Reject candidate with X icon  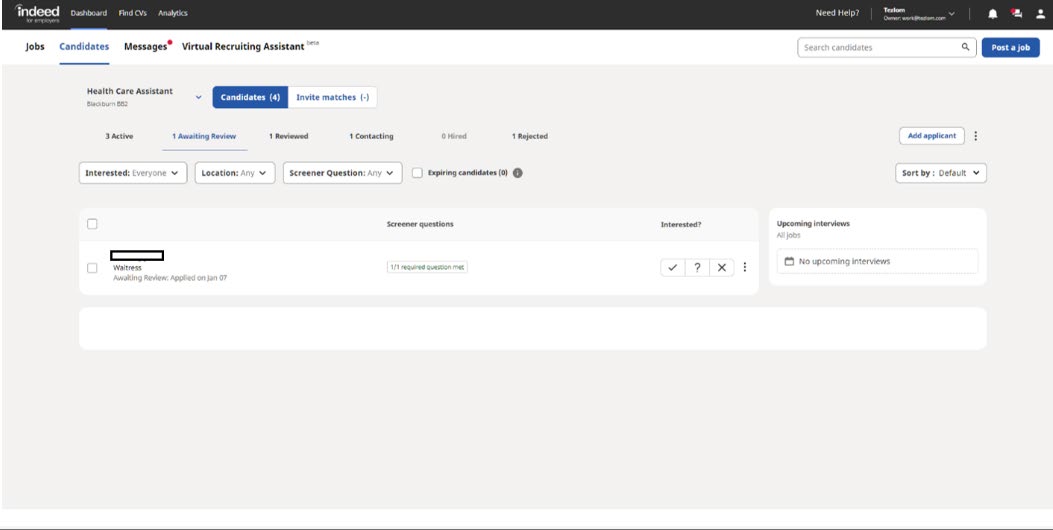pyautogui.click(x=721, y=268)
